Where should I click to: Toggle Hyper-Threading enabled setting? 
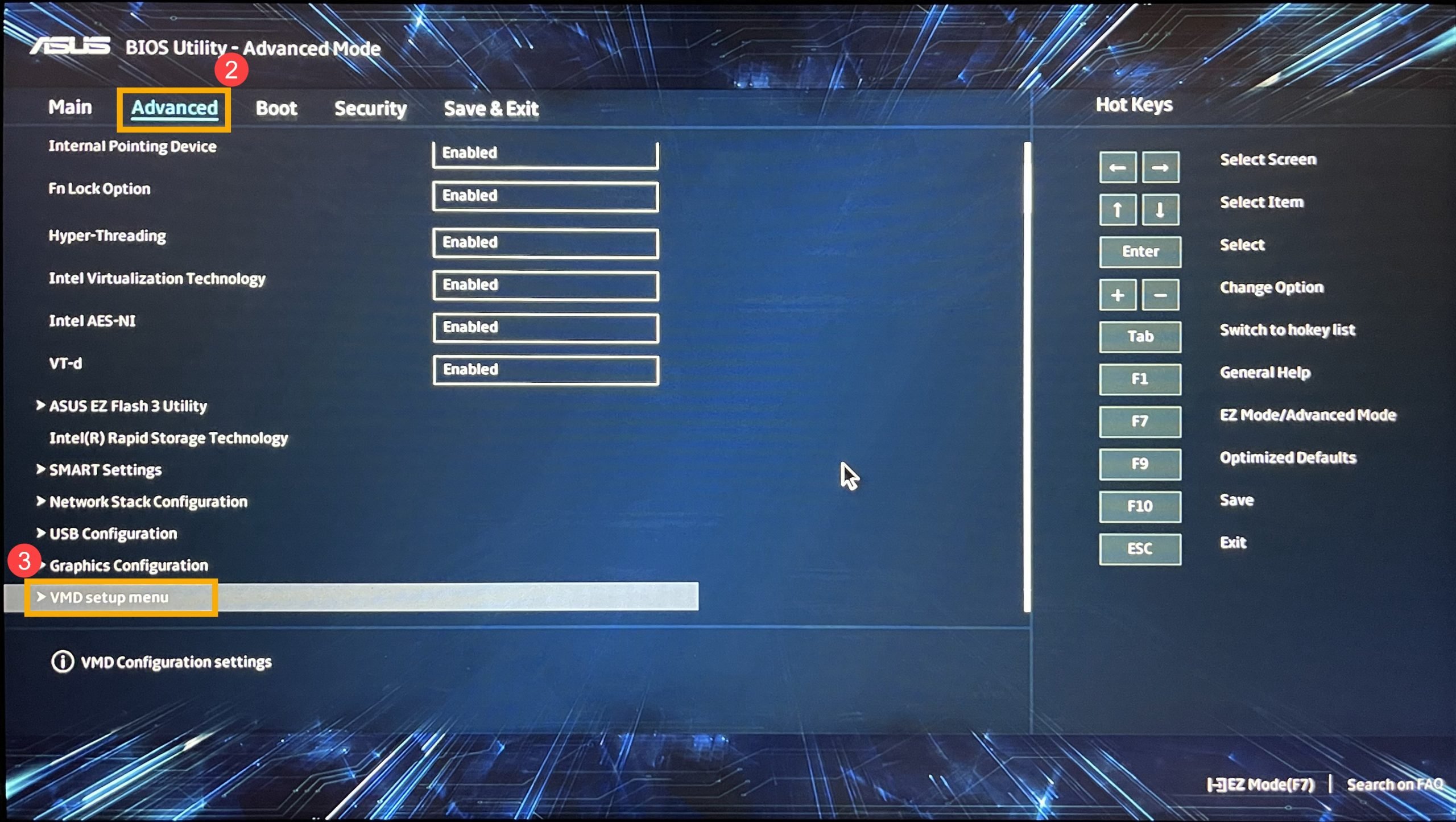click(544, 241)
